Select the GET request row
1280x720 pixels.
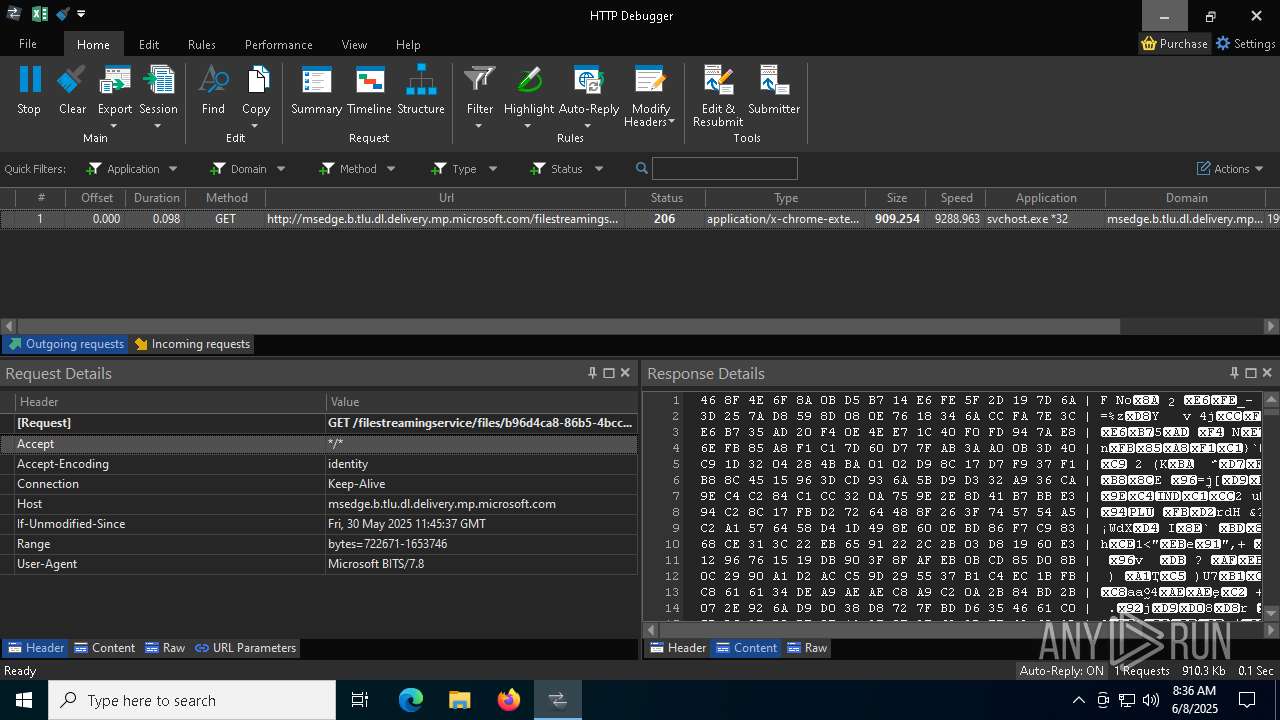click(x=640, y=219)
